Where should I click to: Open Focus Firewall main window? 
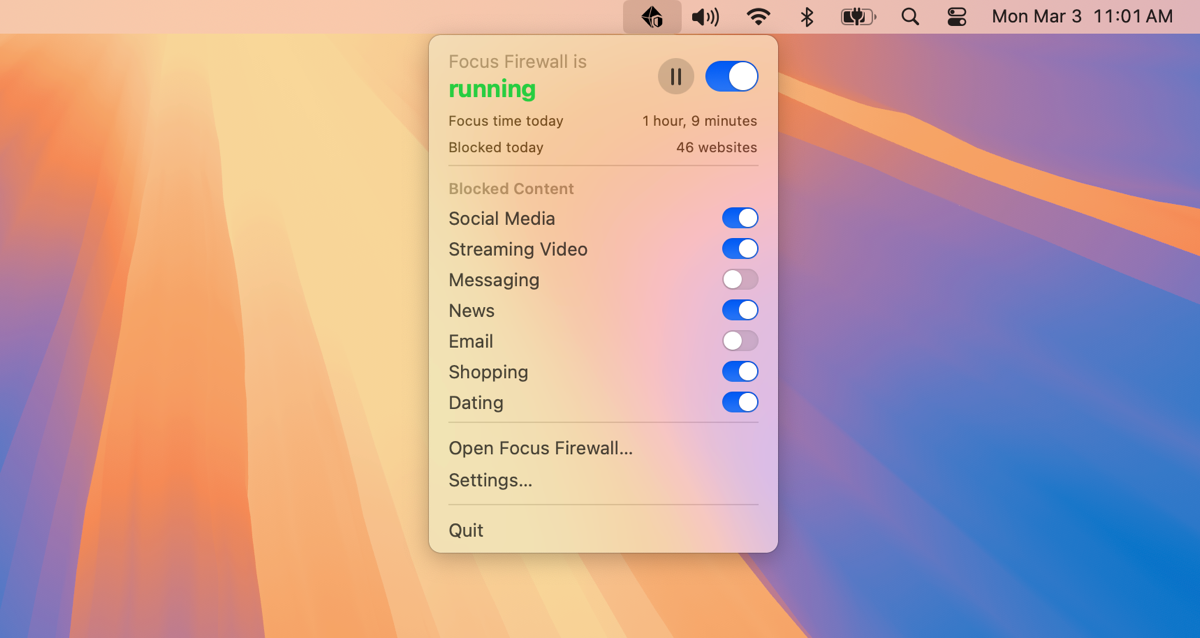pos(540,448)
